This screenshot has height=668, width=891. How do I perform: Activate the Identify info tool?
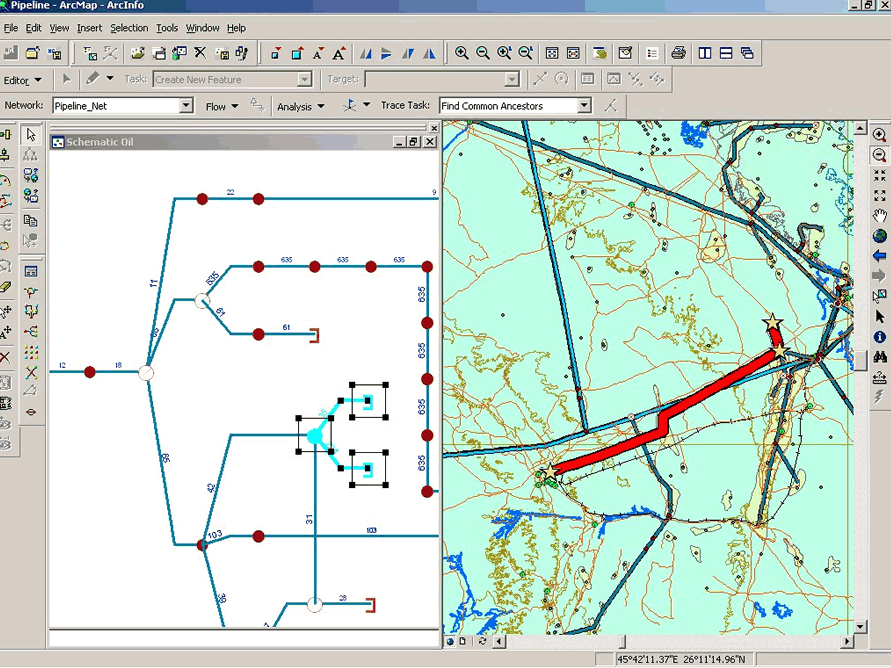click(880, 337)
